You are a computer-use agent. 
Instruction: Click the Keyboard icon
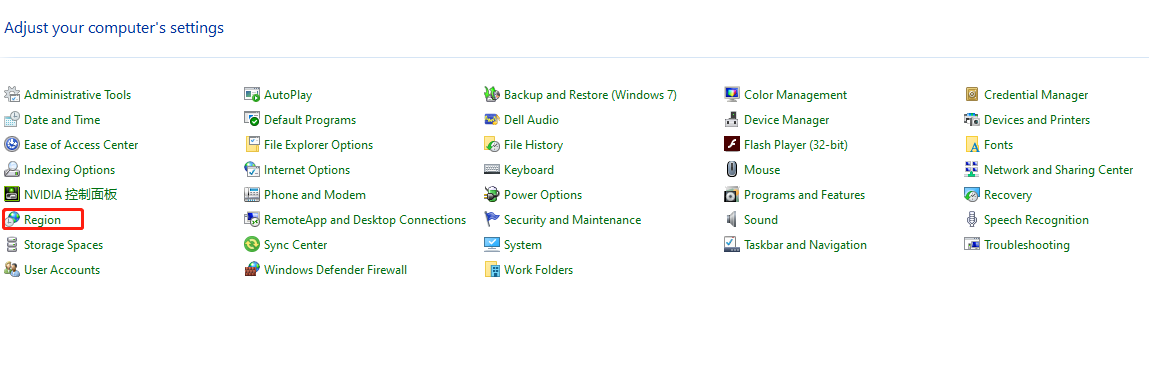[492, 169]
